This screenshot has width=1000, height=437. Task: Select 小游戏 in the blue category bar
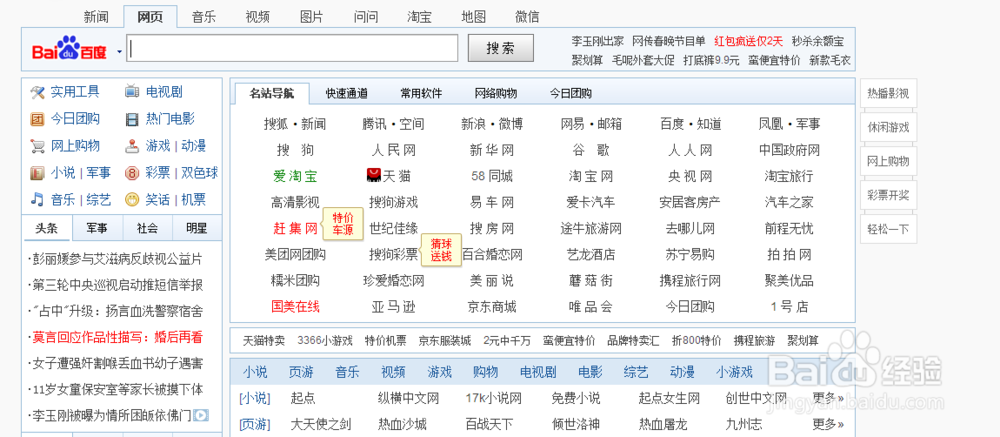click(x=734, y=372)
